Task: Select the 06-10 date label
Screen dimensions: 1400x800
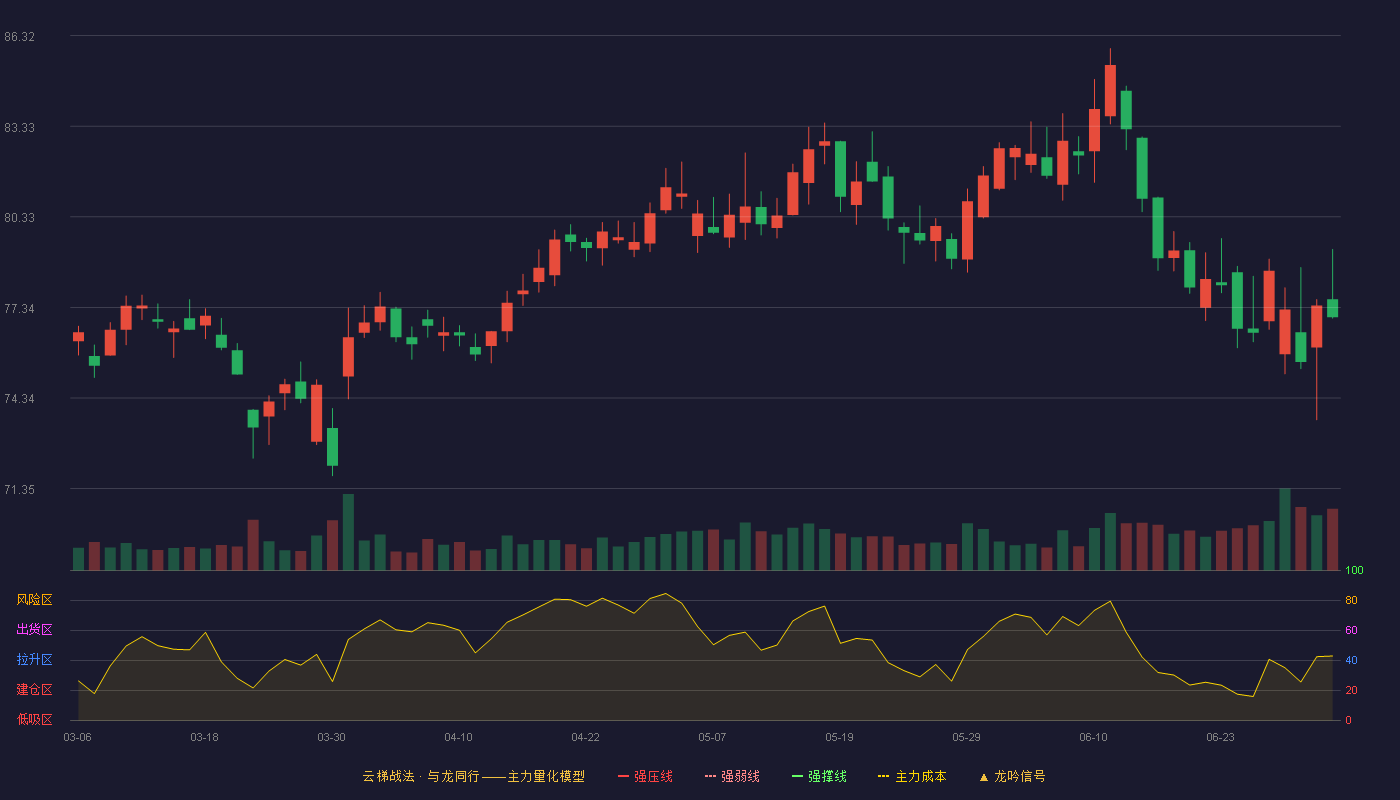Action: pyautogui.click(x=1093, y=737)
